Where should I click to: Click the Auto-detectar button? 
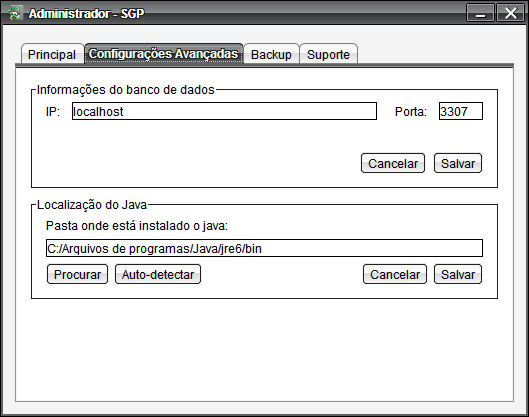[x=158, y=274]
